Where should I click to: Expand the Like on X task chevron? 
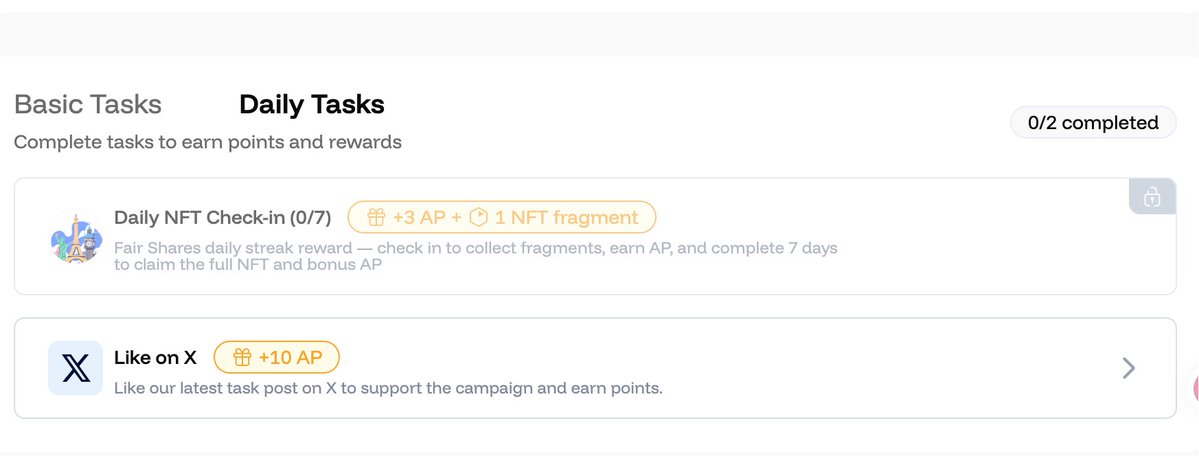pos(1129,368)
